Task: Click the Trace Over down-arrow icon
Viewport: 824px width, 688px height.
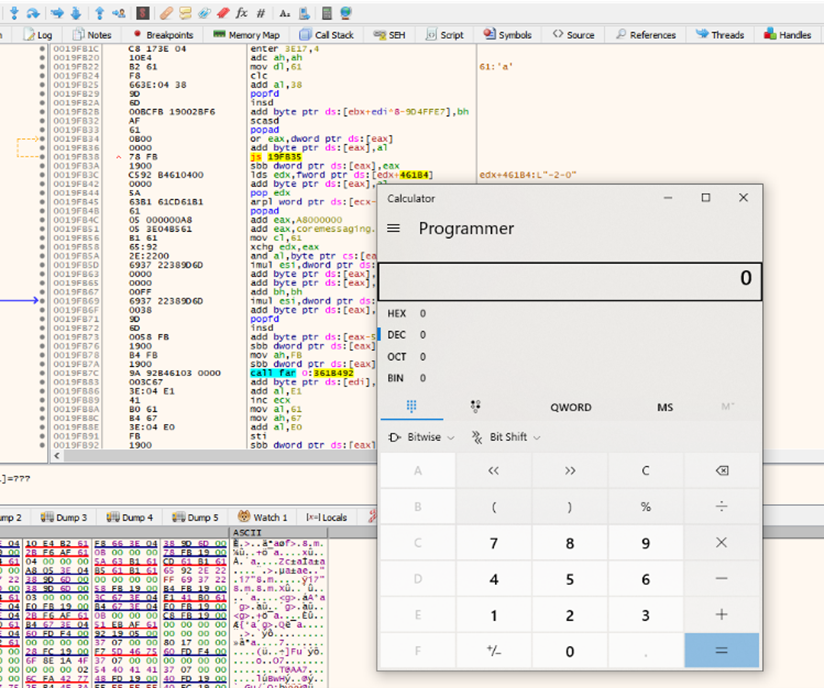Action: pos(76,13)
